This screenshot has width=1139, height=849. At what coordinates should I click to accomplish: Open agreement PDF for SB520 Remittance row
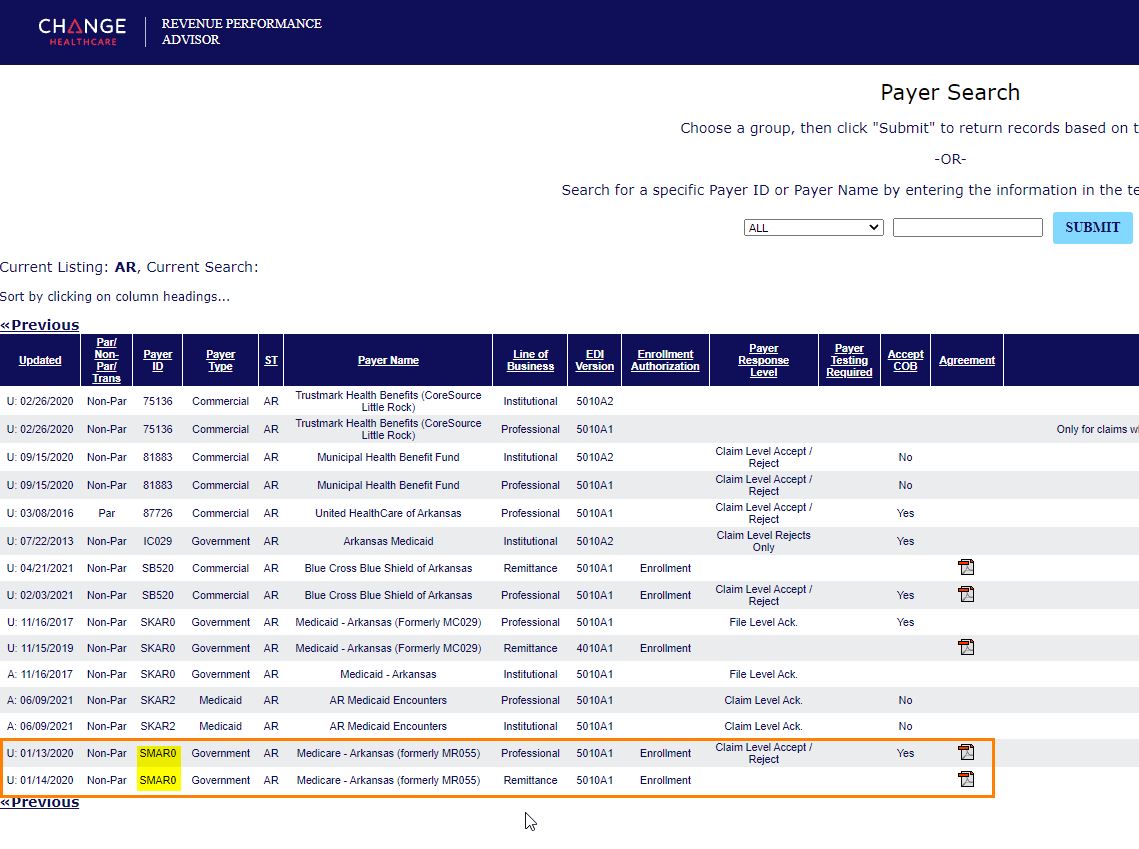click(966, 567)
